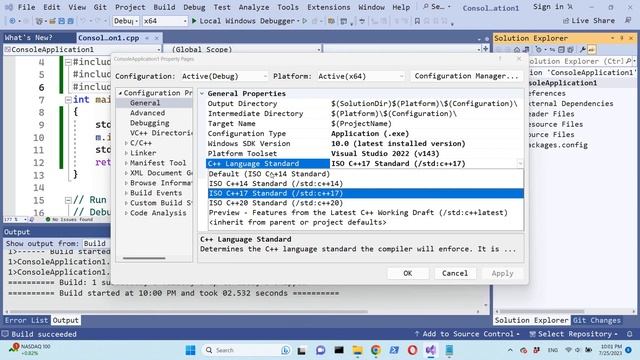Expand the C/C++ property node
This screenshot has width=640, height=360.
coord(127,143)
